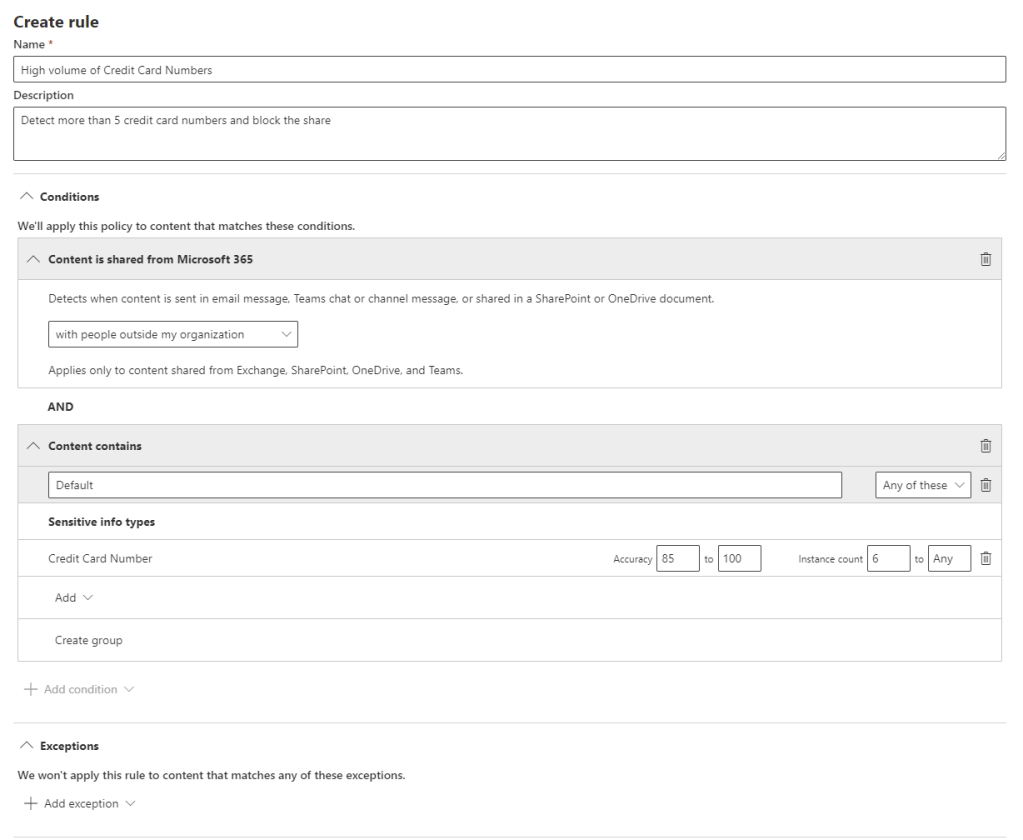This screenshot has height=840, width=1023.
Task: Click the Create group link
Action: point(88,640)
